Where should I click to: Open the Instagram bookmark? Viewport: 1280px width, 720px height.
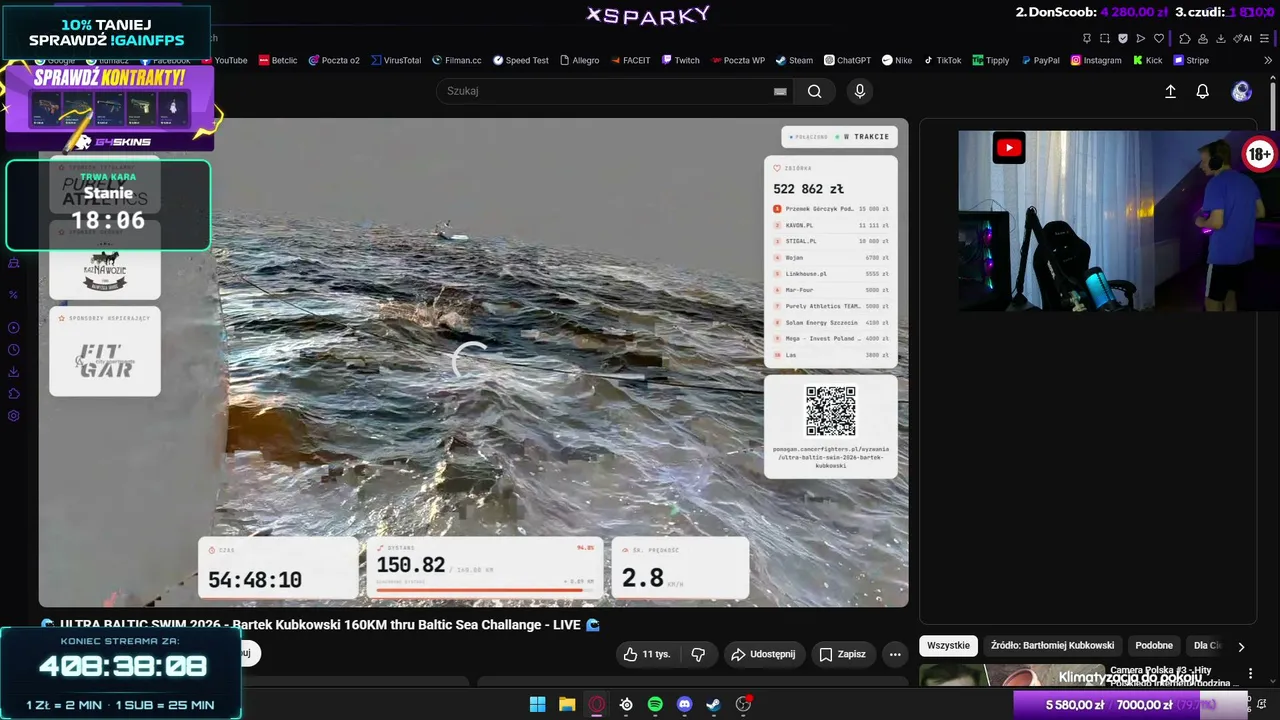click(1096, 60)
